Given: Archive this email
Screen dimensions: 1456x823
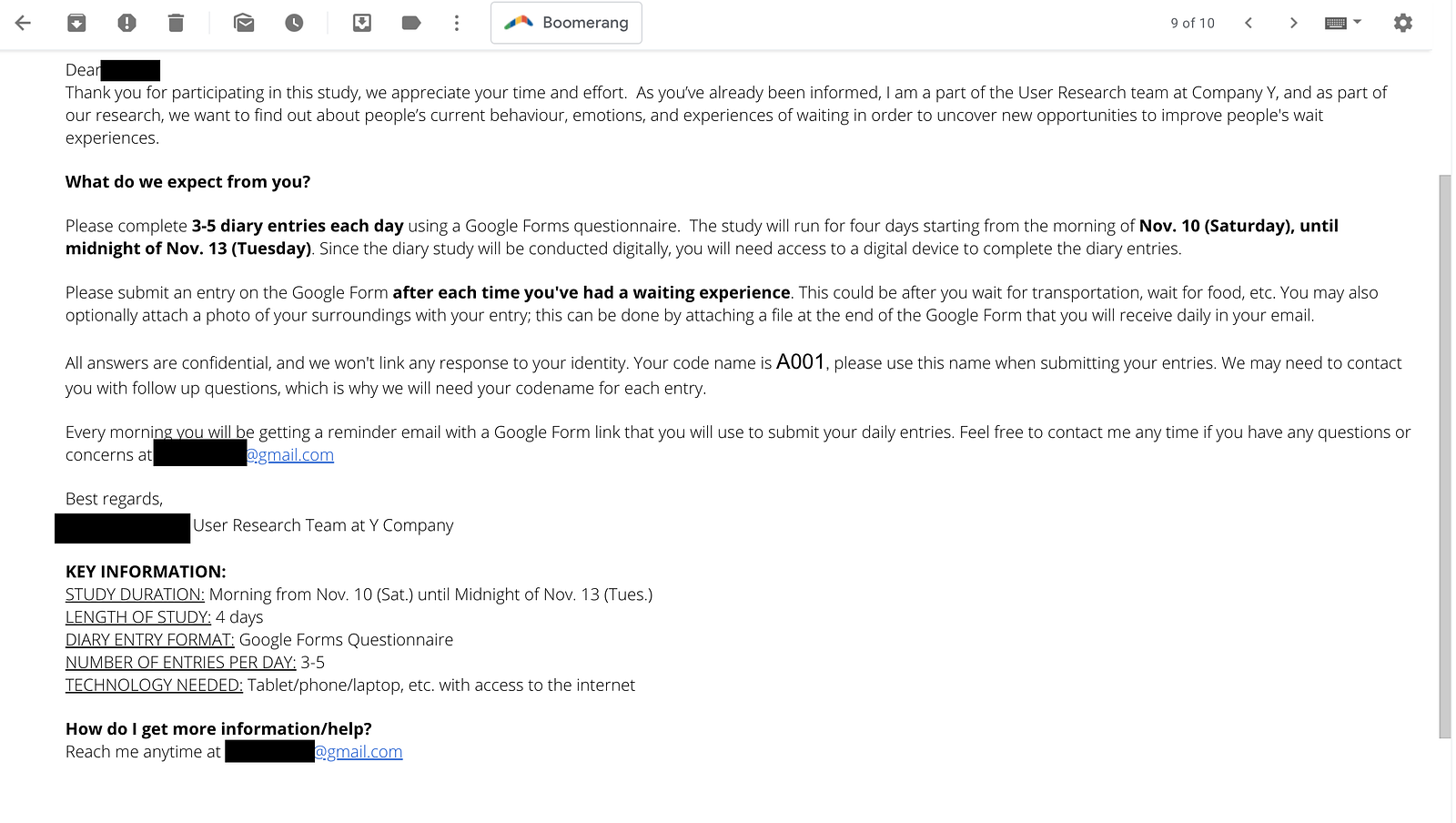Looking at the screenshot, I should pyautogui.click(x=76, y=23).
